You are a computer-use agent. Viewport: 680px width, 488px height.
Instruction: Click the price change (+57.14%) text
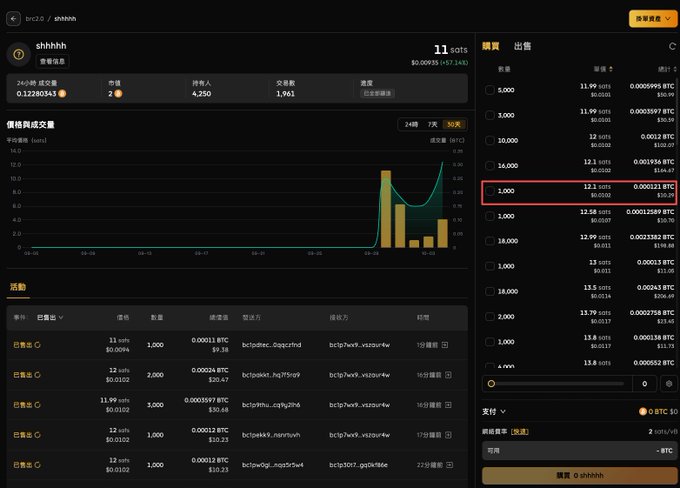(454, 62)
